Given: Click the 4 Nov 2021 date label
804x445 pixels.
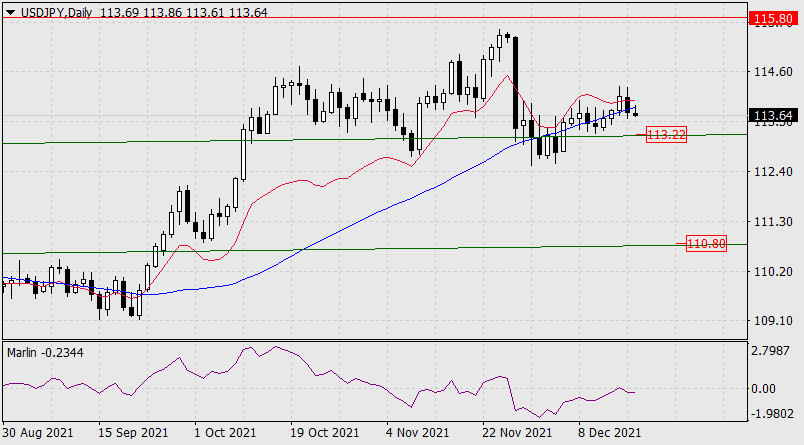Looking at the screenshot, I should 417,433.
